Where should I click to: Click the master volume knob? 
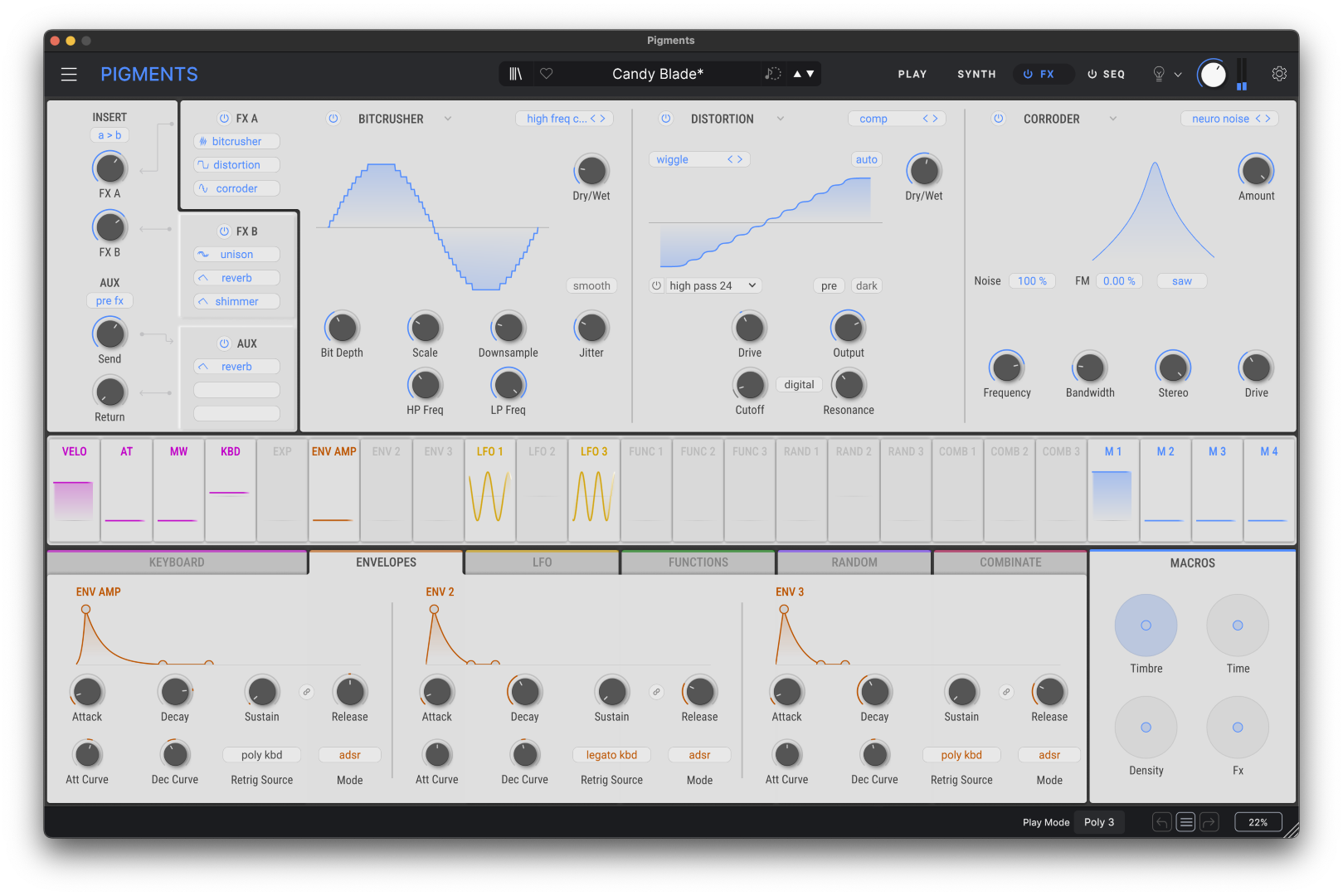coord(1212,74)
